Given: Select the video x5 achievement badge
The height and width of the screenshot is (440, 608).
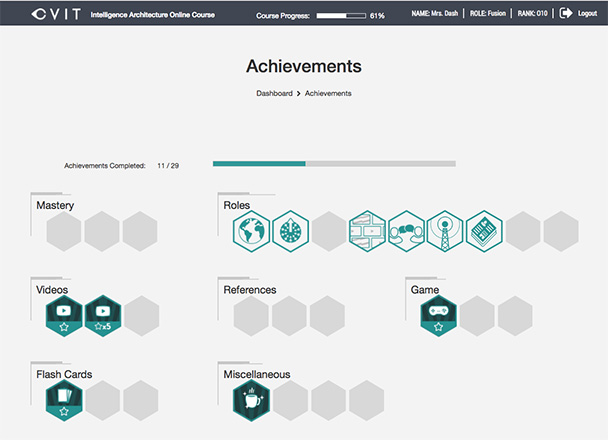Looking at the screenshot, I should coord(103,316).
